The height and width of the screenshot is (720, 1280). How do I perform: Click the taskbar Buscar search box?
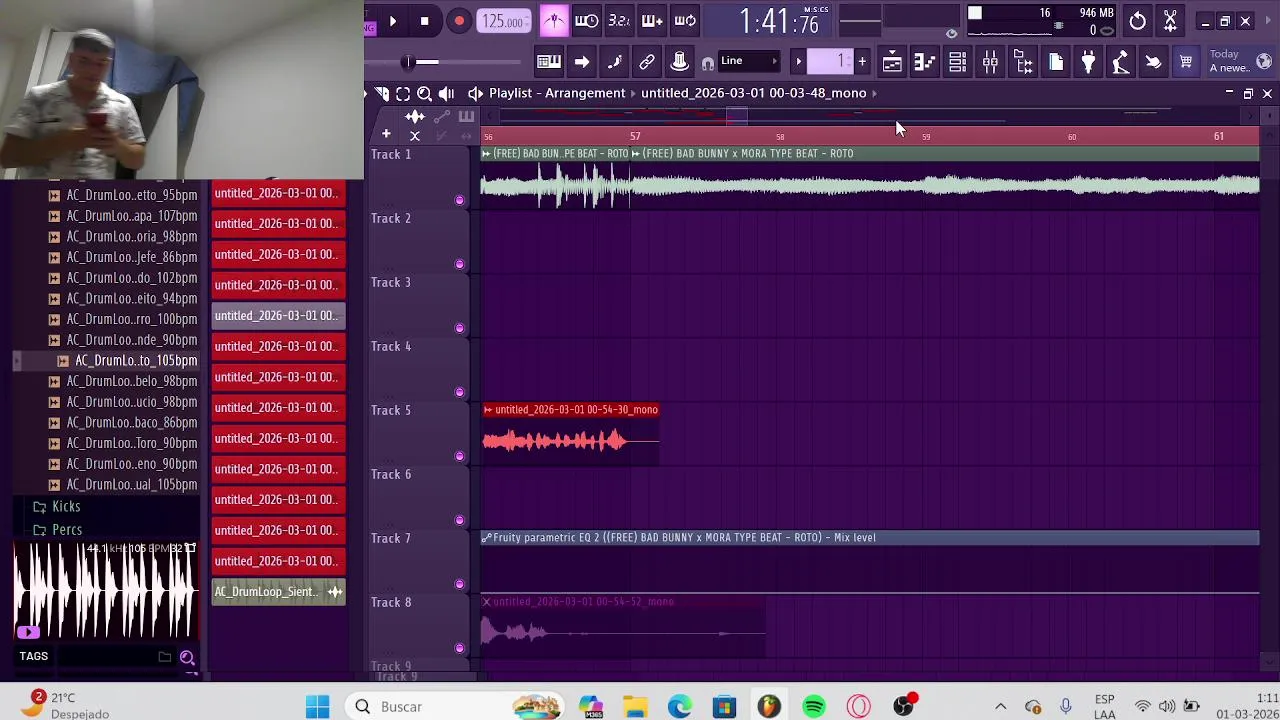(456, 706)
